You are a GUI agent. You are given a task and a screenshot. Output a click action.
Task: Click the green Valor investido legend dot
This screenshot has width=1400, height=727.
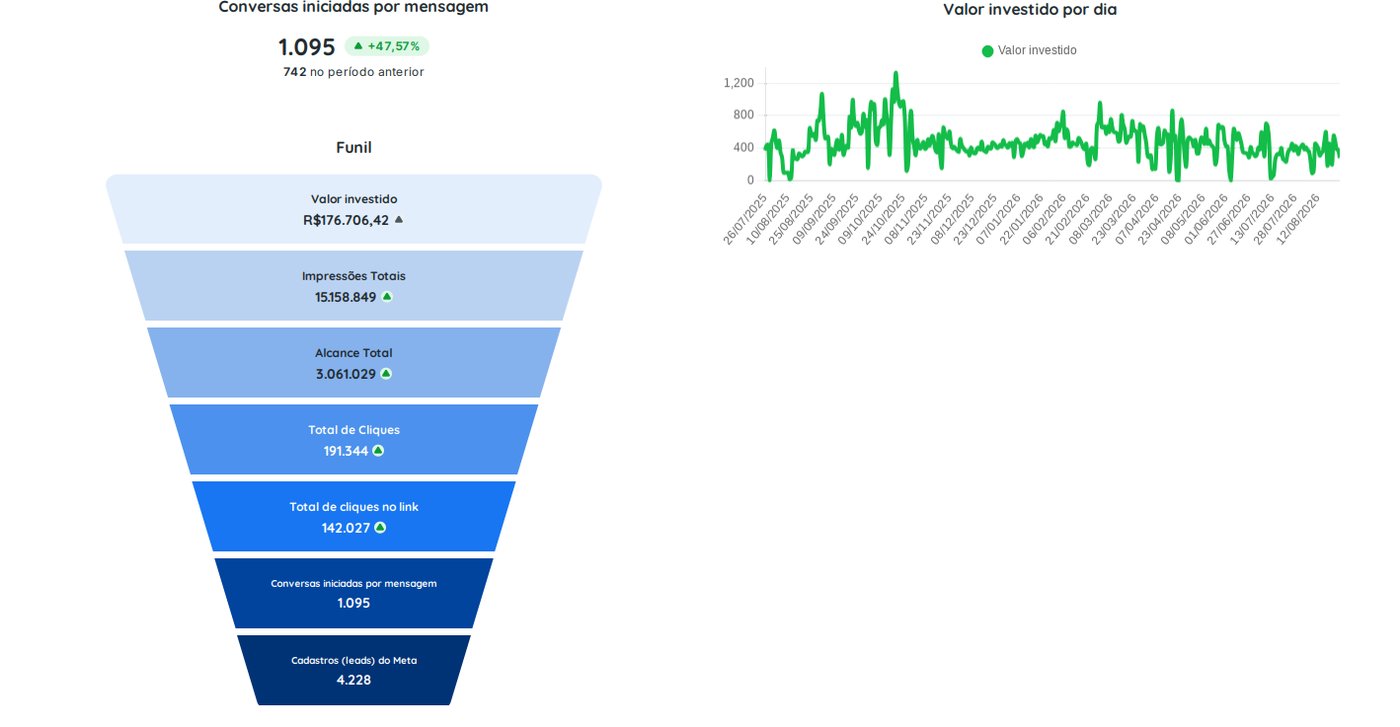point(988,51)
